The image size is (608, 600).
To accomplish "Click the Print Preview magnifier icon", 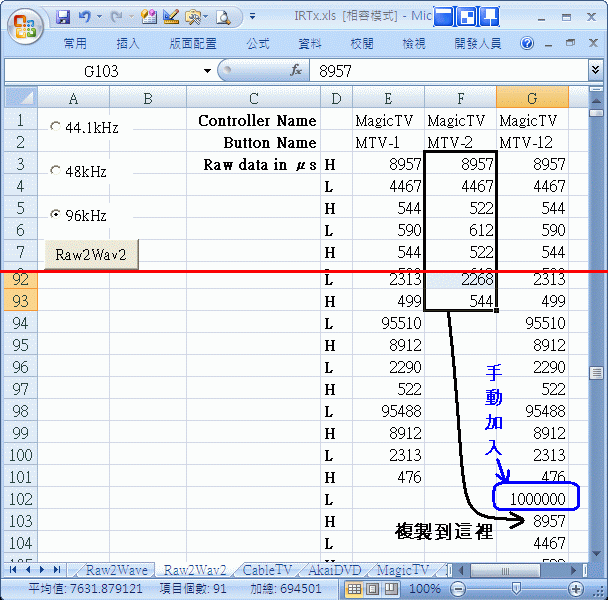I will (x=223, y=17).
